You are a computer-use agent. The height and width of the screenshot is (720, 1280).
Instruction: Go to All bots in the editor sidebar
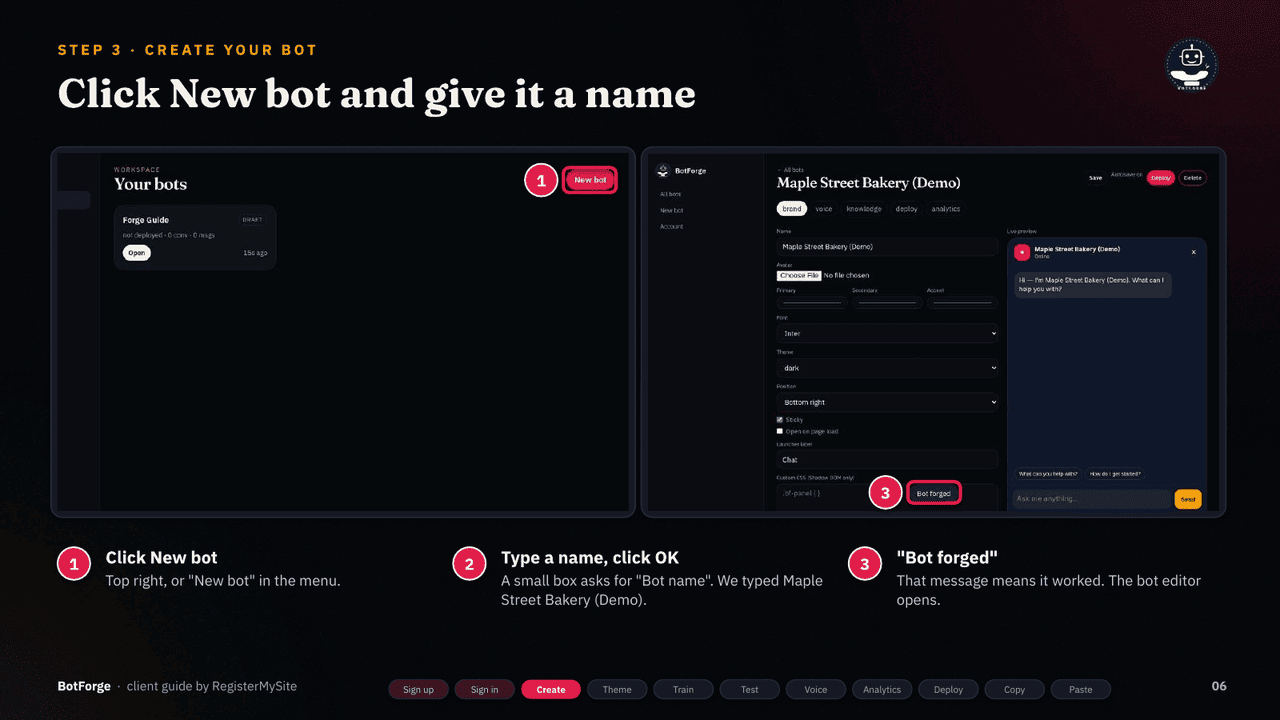(x=670, y=194)
